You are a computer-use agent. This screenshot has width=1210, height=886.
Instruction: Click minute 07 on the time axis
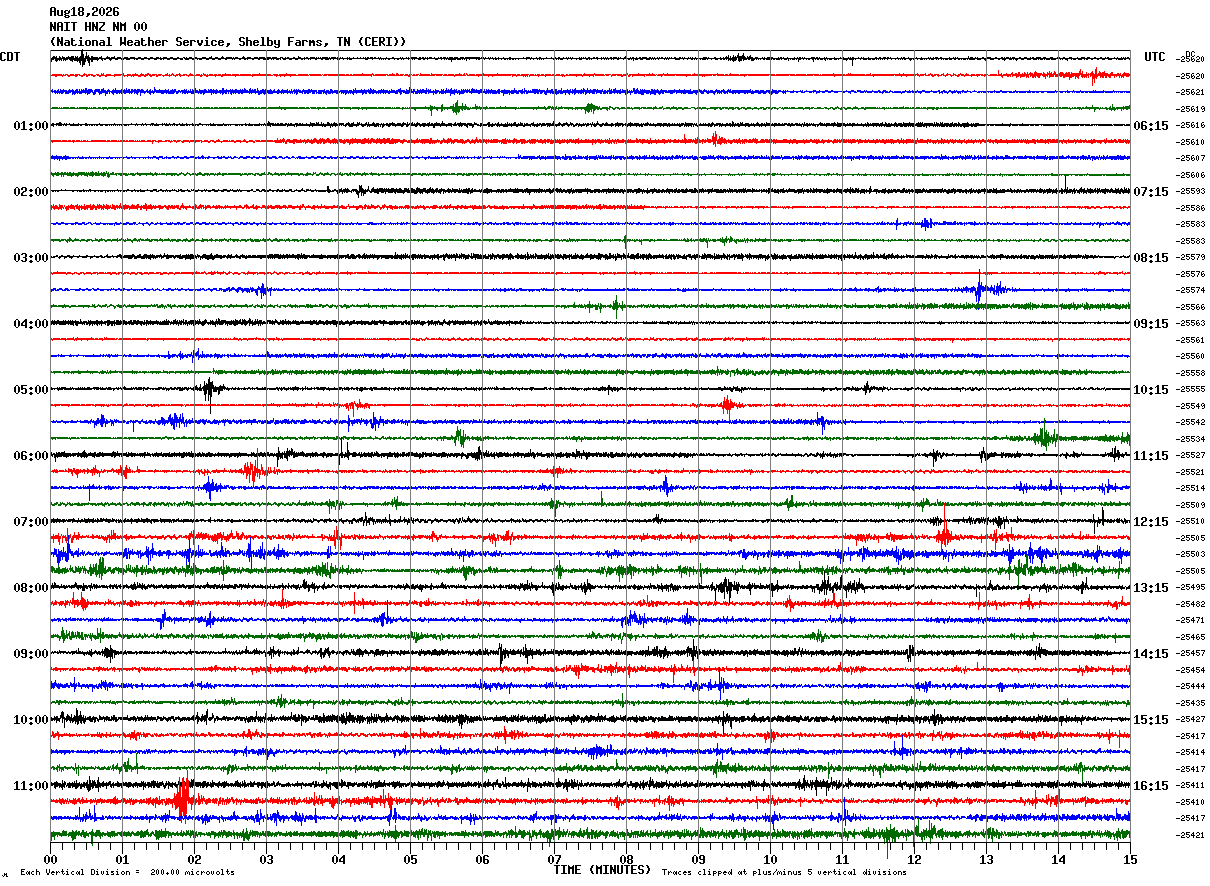554,859
